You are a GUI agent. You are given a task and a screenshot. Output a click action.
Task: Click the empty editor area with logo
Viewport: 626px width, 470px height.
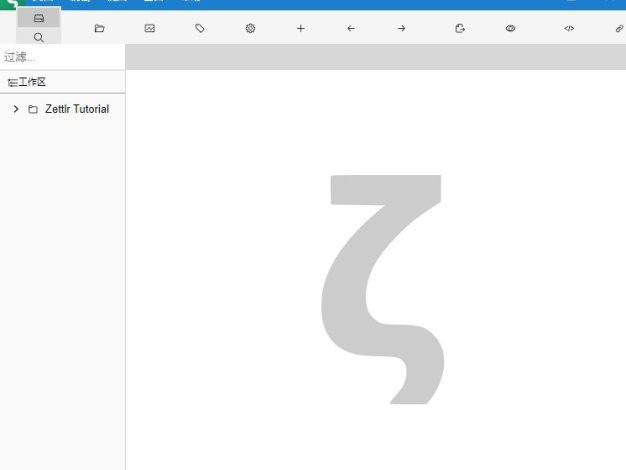point(380,290)
